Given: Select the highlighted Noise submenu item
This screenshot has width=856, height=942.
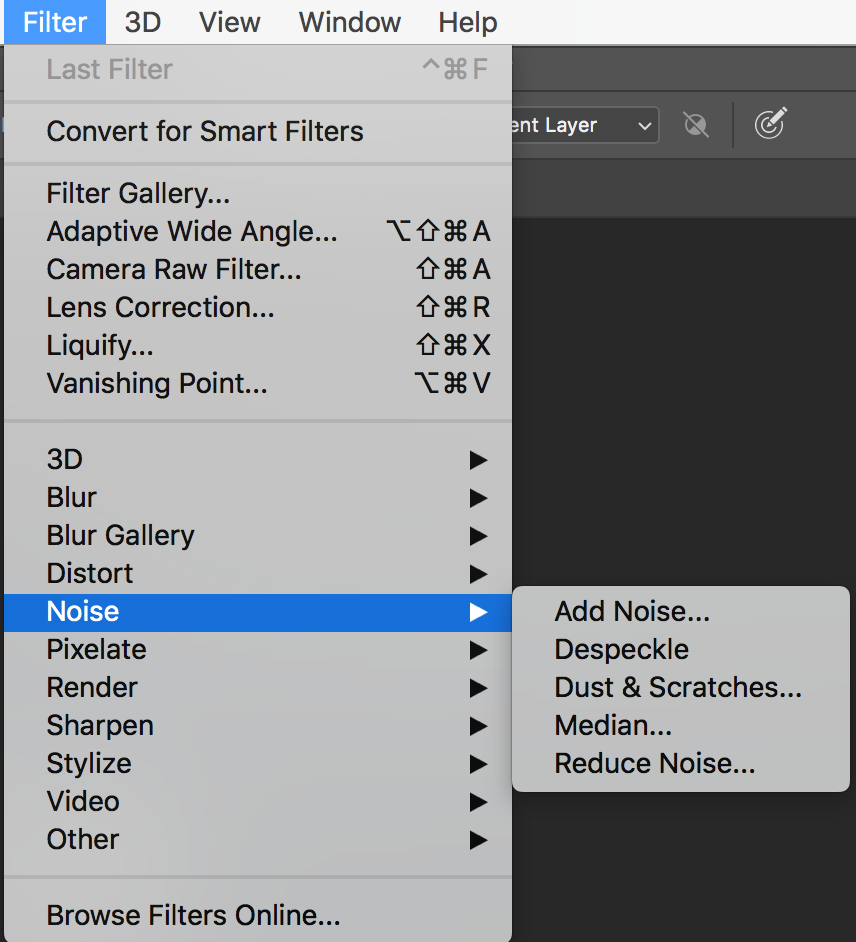Looking at the screenshot, I should point(258,612).
